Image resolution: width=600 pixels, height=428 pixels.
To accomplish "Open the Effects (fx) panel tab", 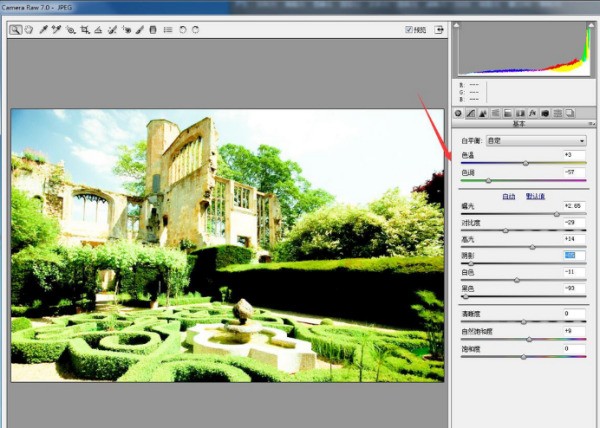I will (533, 113).
